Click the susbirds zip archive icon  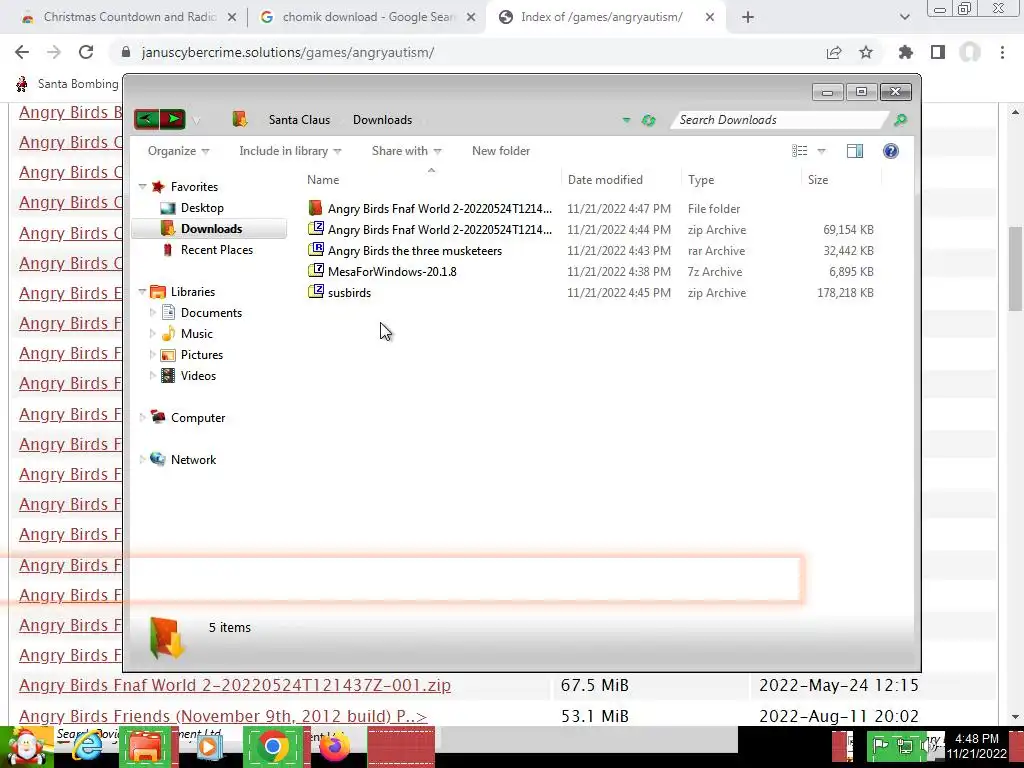pyautogui.click(x=316, y=291)
